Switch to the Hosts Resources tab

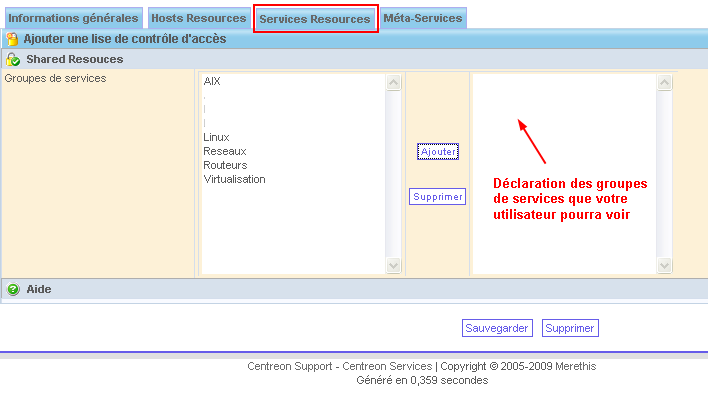point(198,18)
